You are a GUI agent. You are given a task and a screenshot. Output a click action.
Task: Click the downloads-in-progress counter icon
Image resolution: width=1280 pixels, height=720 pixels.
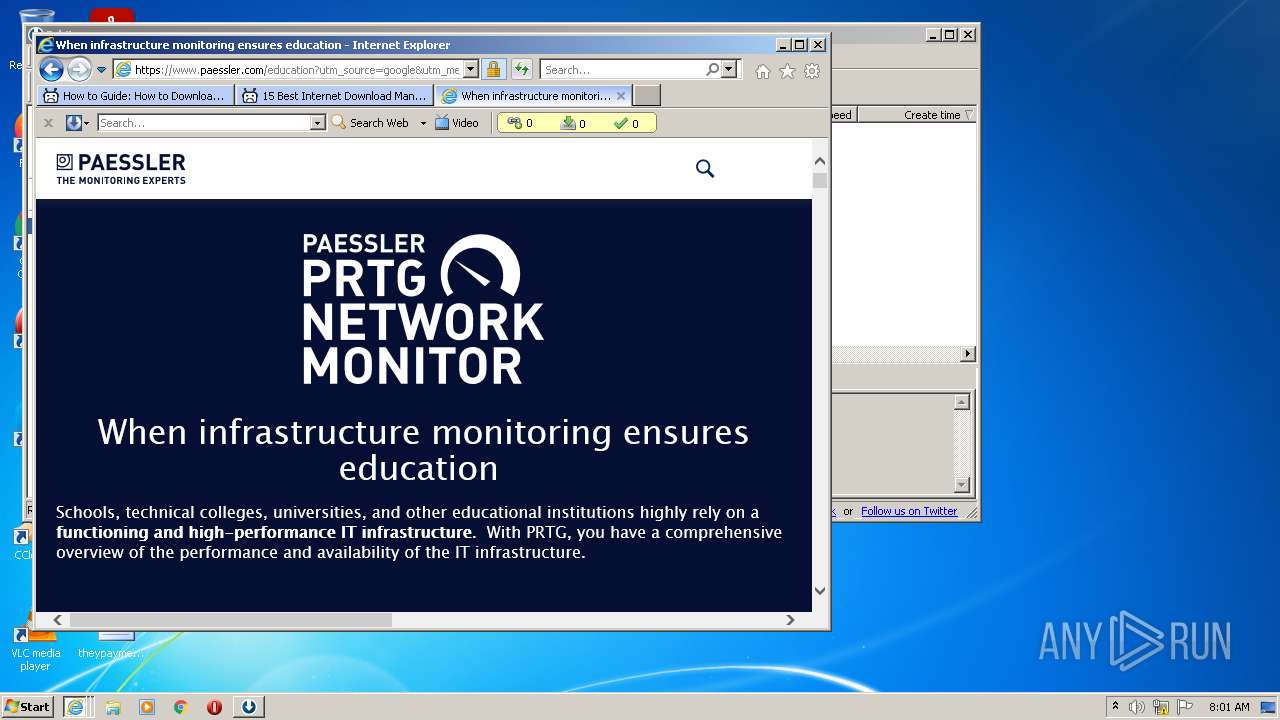point(573,123)
